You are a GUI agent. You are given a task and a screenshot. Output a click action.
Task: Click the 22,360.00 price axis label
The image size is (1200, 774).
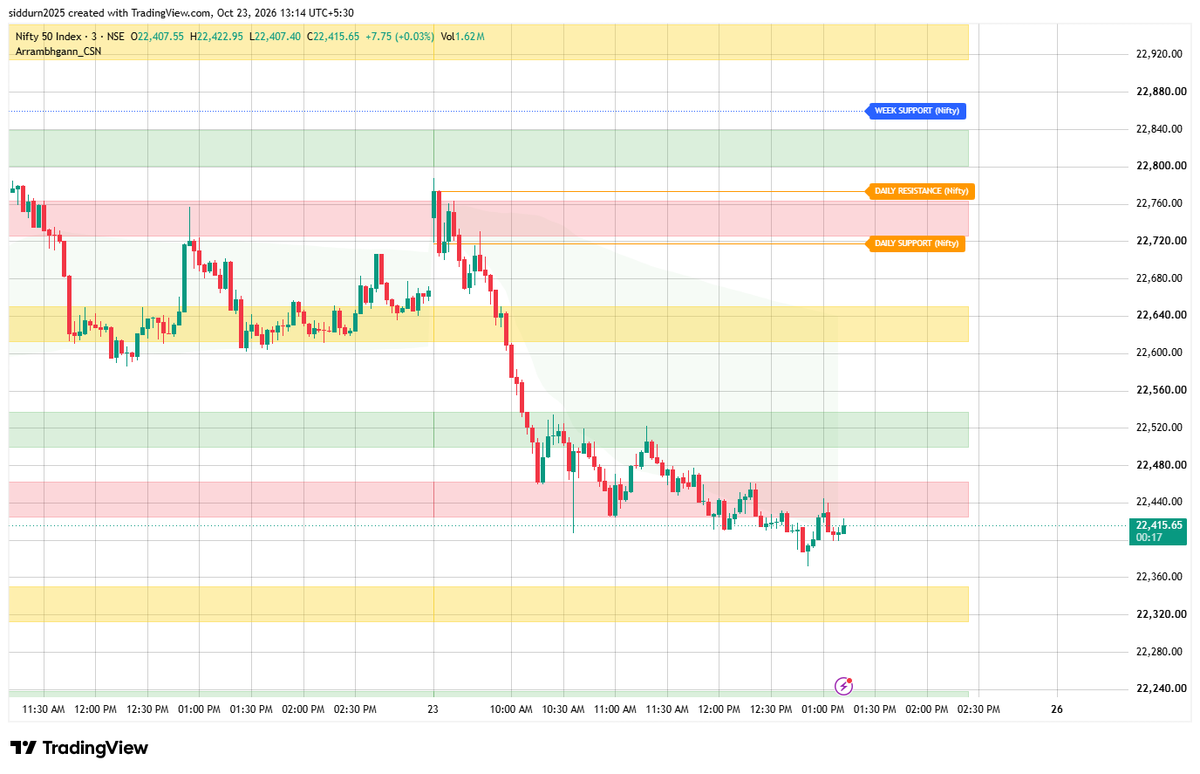(1161, 577)
